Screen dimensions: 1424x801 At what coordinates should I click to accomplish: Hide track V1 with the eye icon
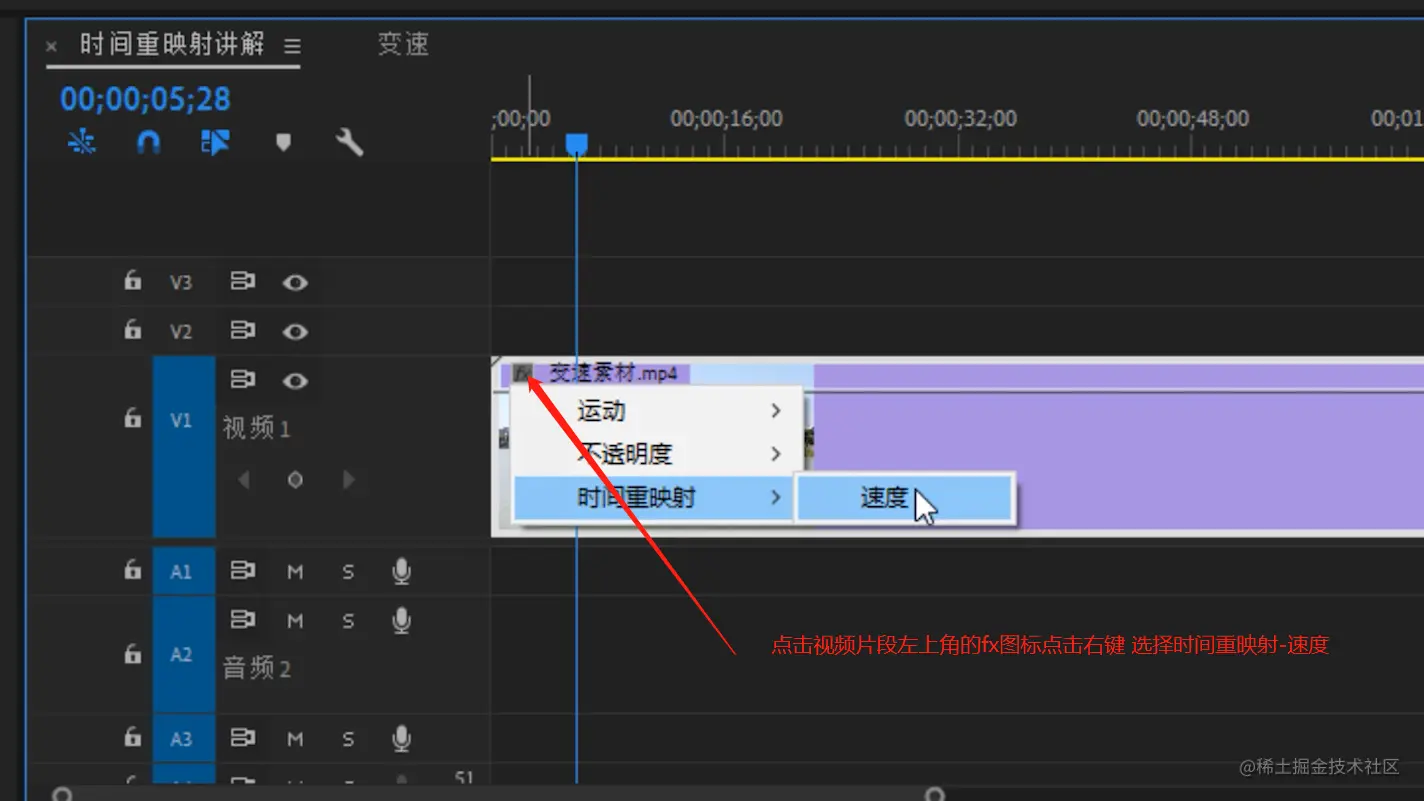click(x=295, y=381)
